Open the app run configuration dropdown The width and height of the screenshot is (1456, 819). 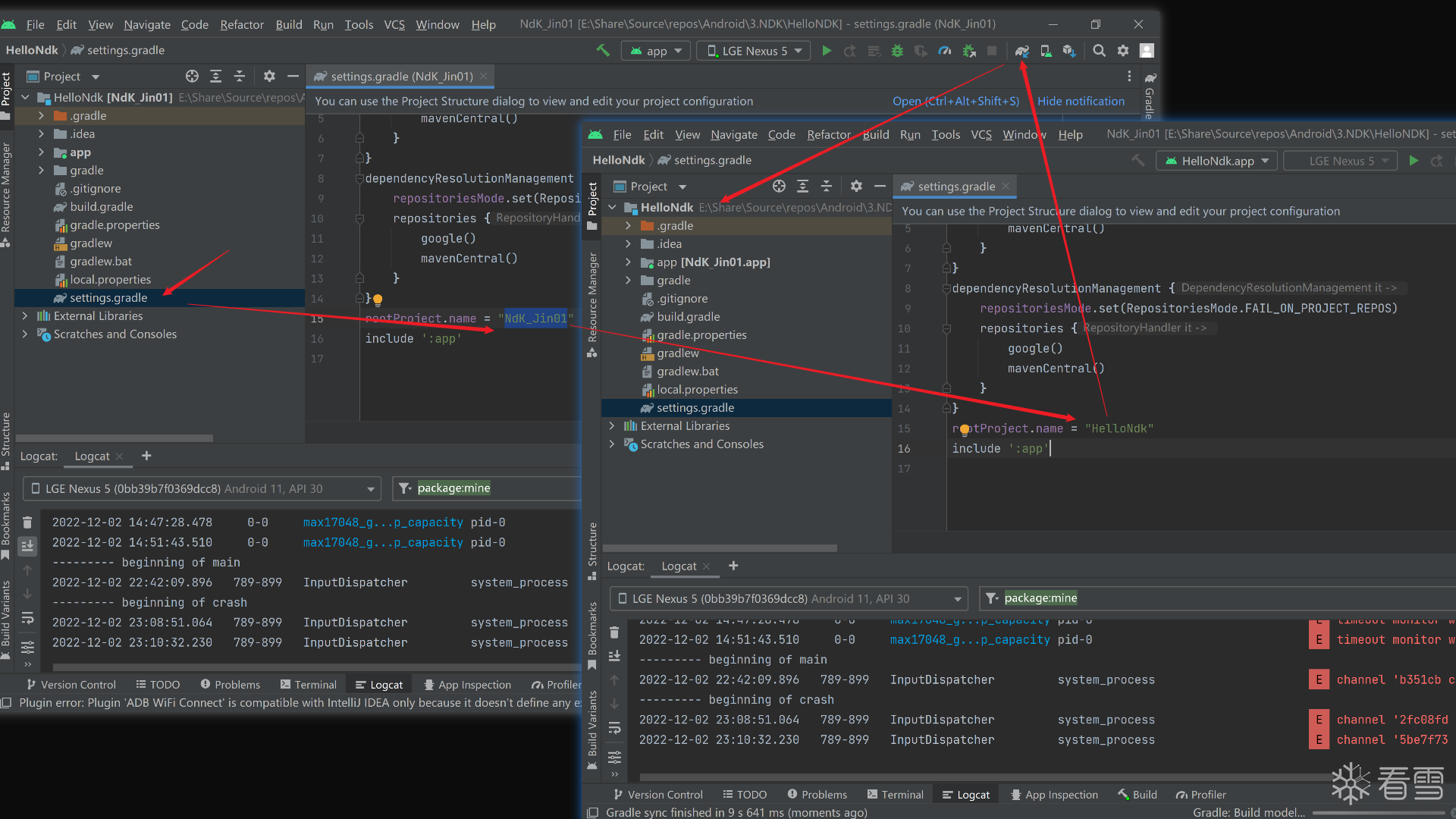click(657, 51)
